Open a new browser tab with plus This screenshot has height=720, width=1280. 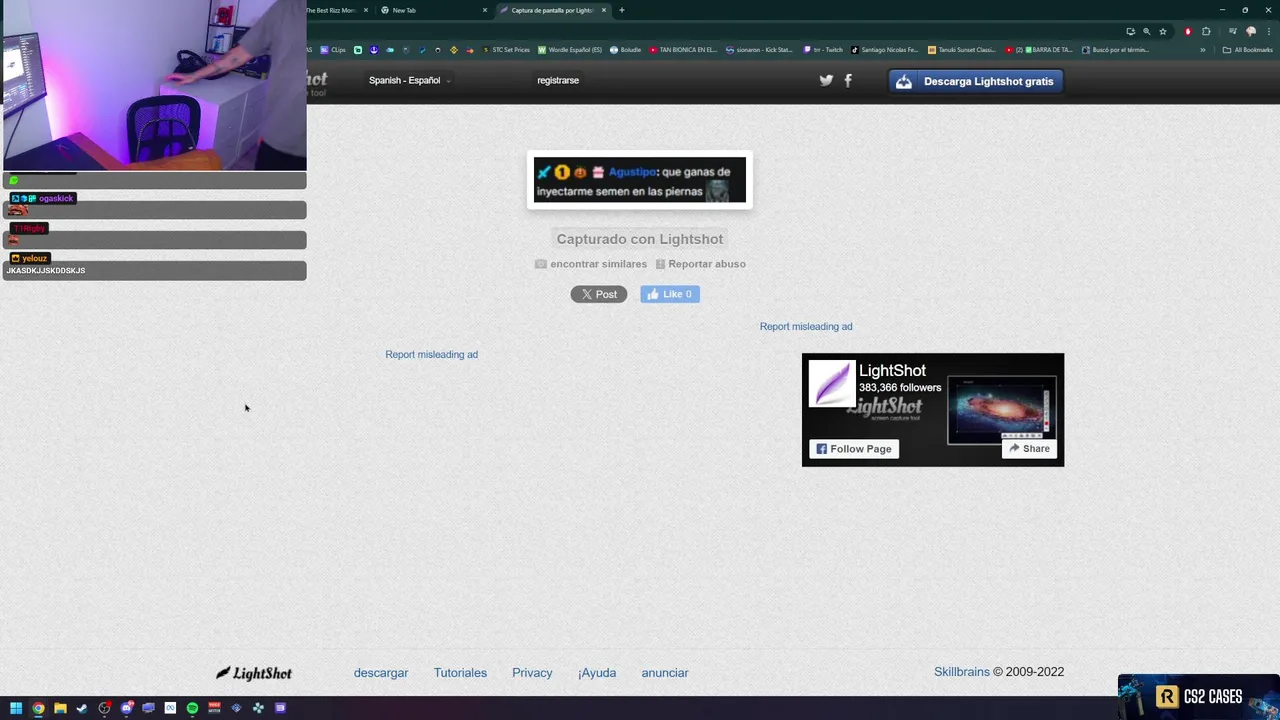tap(622, 10)
